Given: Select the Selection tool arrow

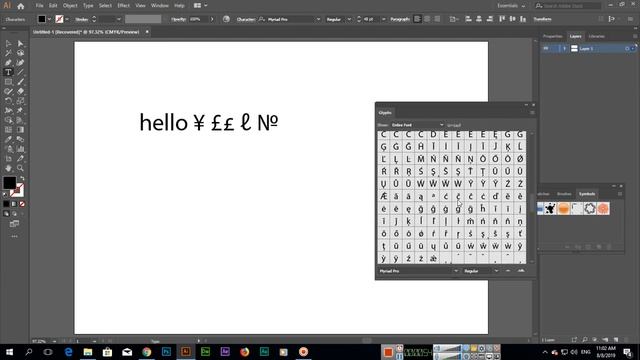Looking at the screenshot, I should 8,44.
